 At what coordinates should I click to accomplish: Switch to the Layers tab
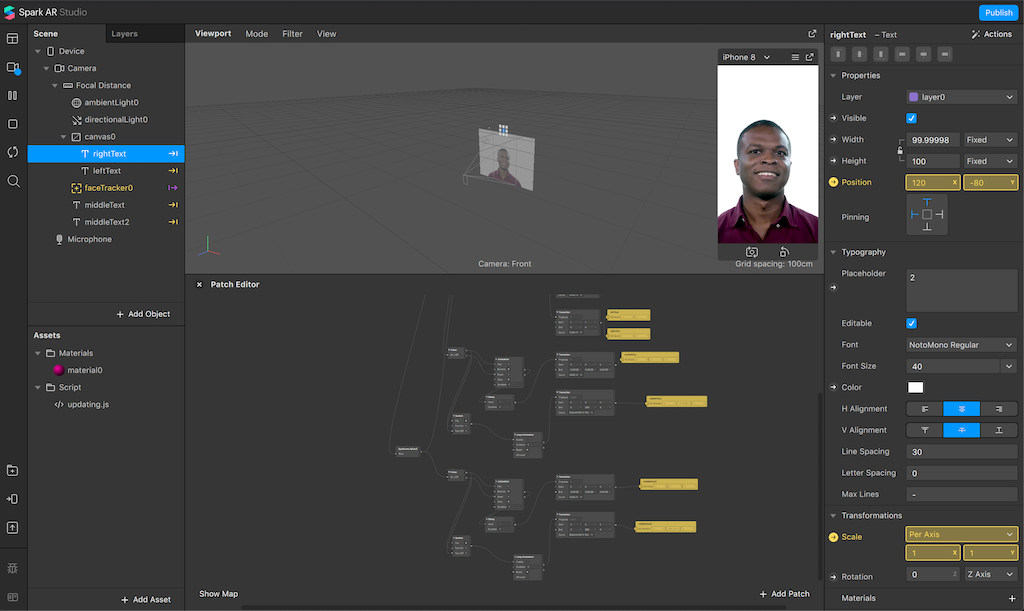tap(124, 34)
